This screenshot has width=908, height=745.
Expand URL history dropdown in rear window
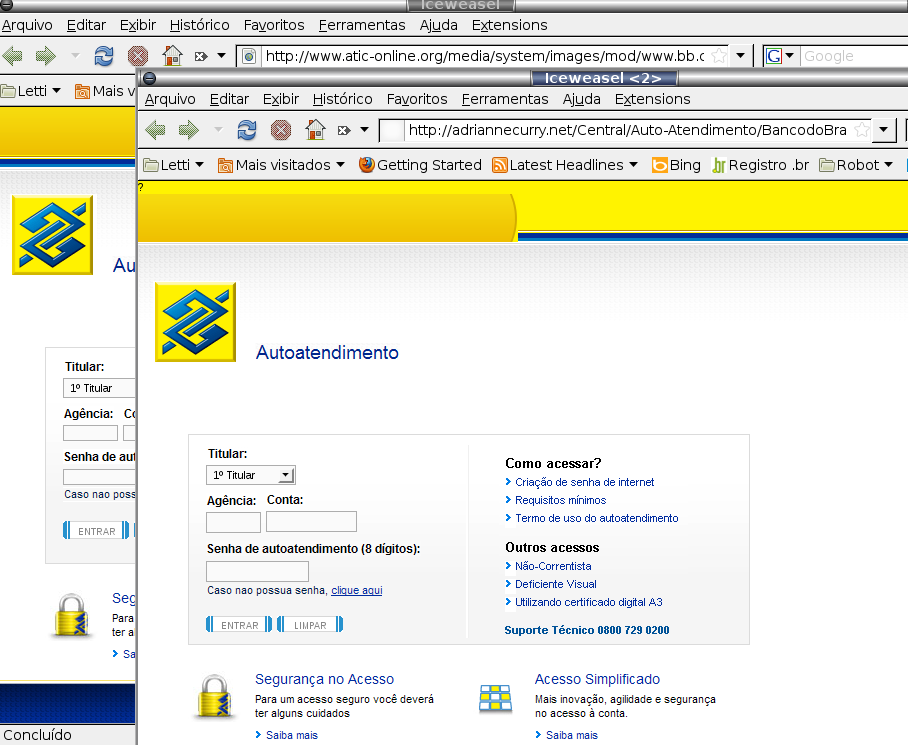(x=741, y=56)
